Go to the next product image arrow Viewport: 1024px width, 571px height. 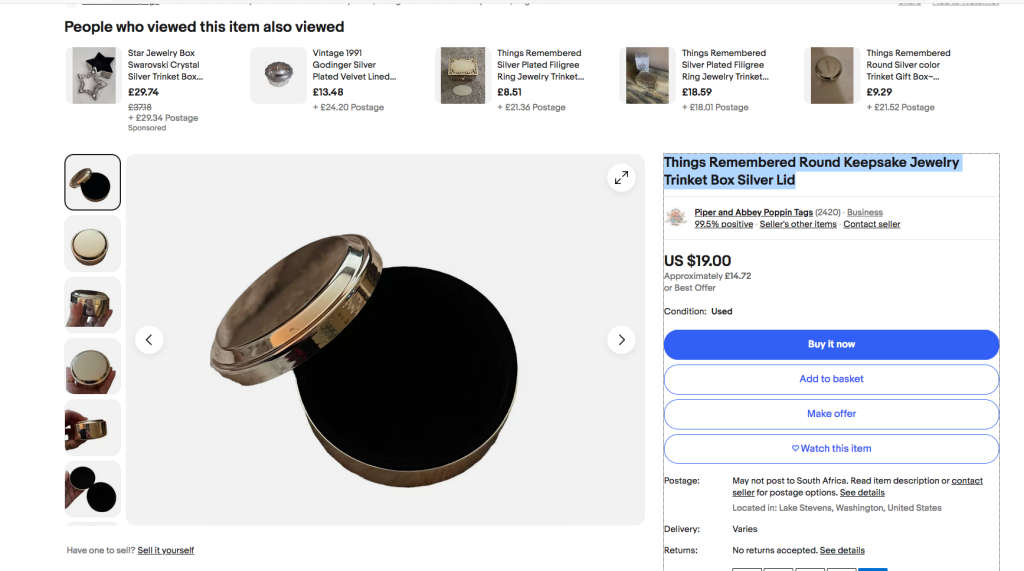point(621,340)
